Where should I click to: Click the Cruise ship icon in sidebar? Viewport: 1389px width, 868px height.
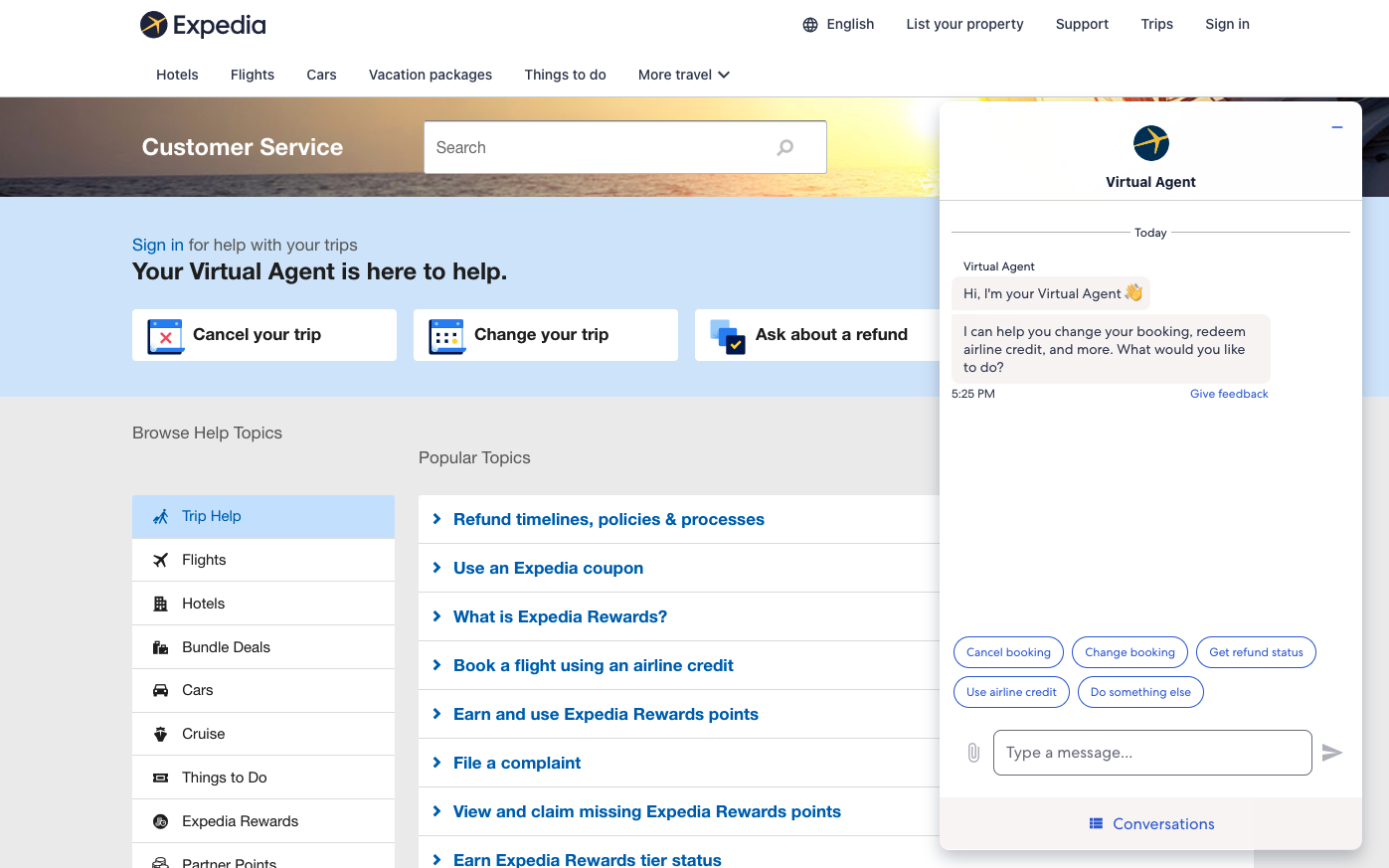[160, 734]
